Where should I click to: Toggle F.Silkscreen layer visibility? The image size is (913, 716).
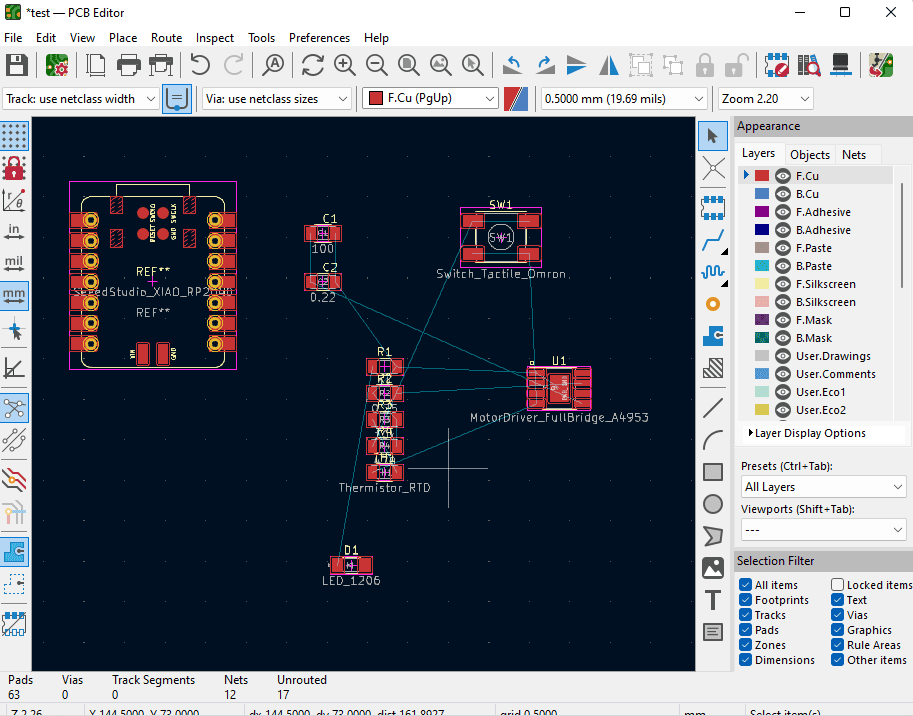pos(783,284)
